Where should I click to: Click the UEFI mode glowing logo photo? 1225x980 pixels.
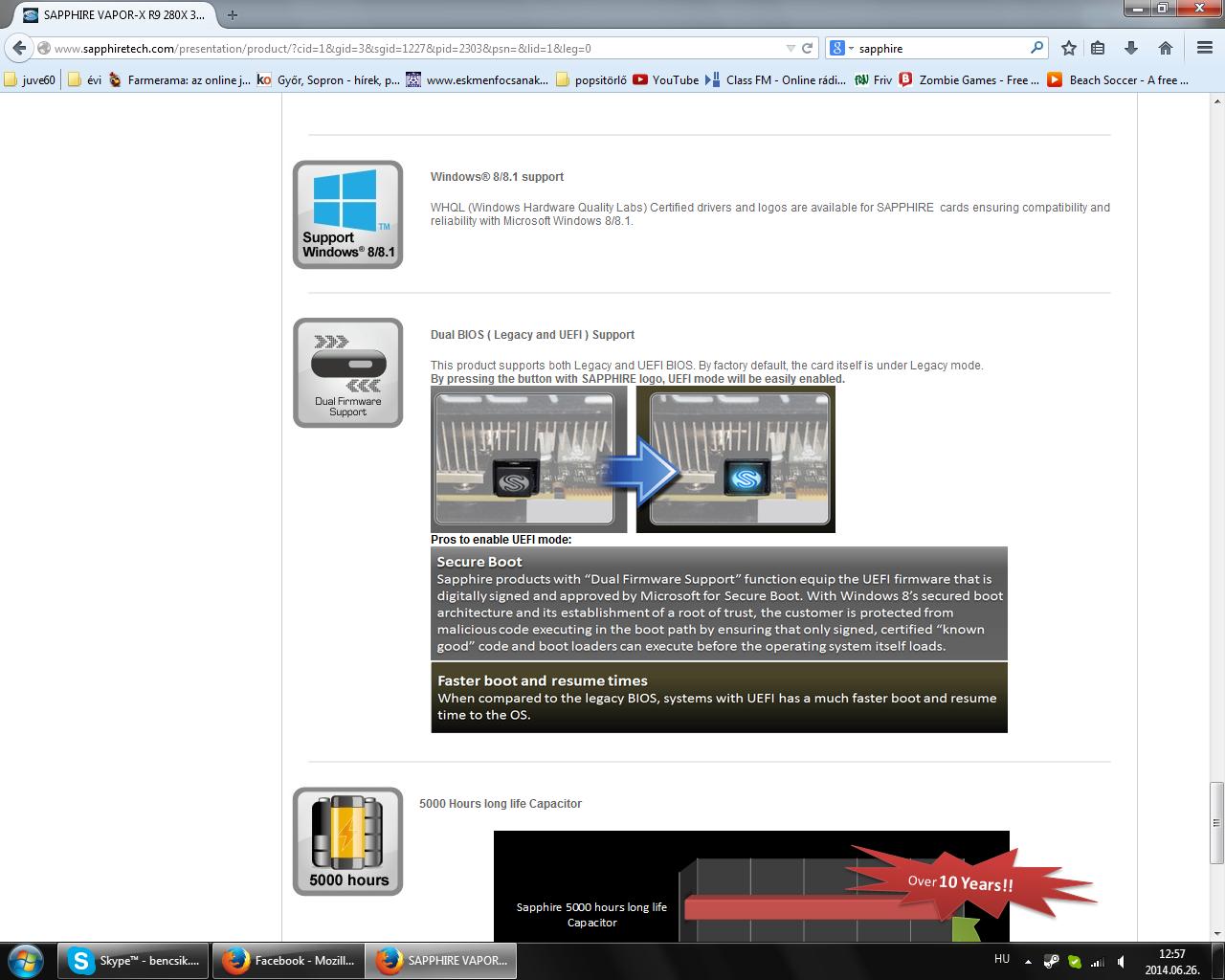point(736,458)
